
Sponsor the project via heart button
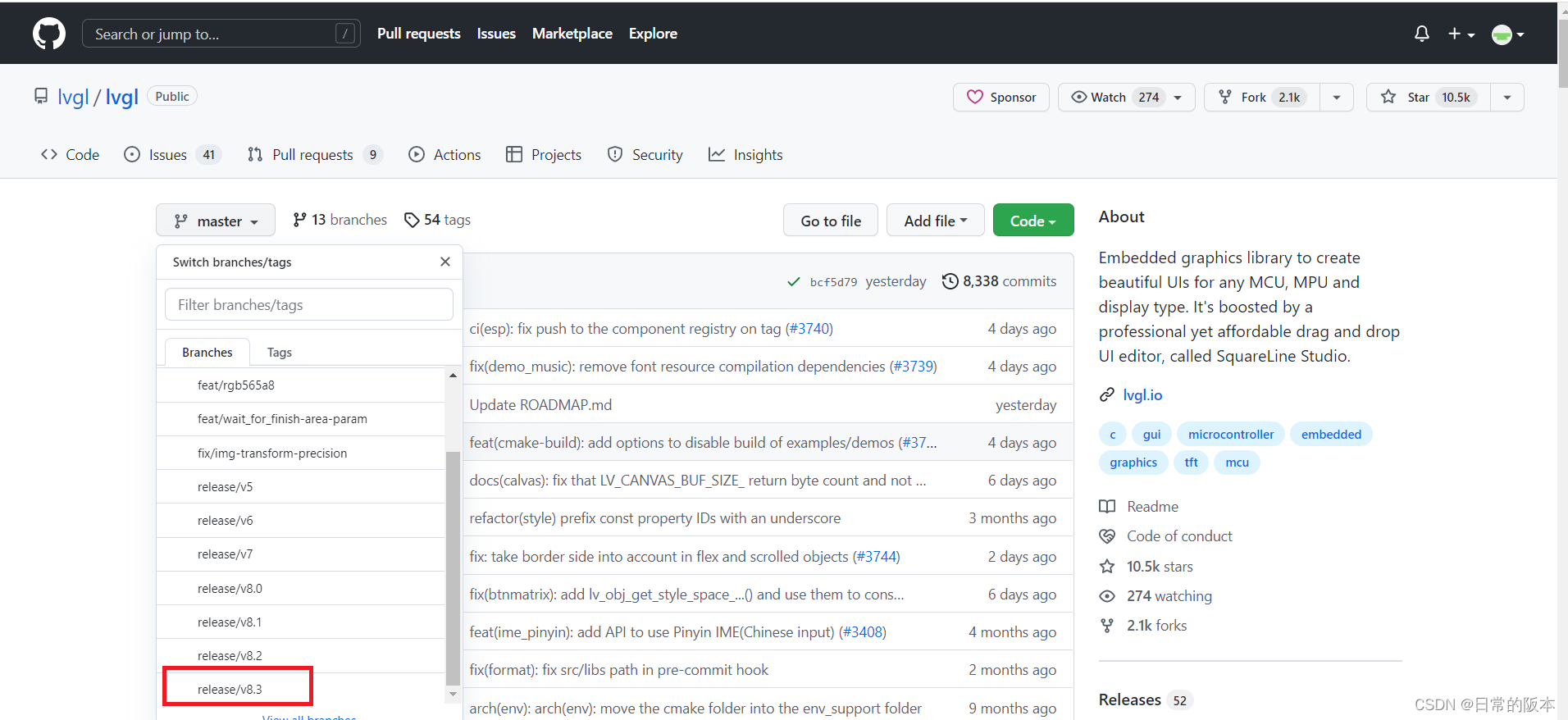[x=1001, y=97]
